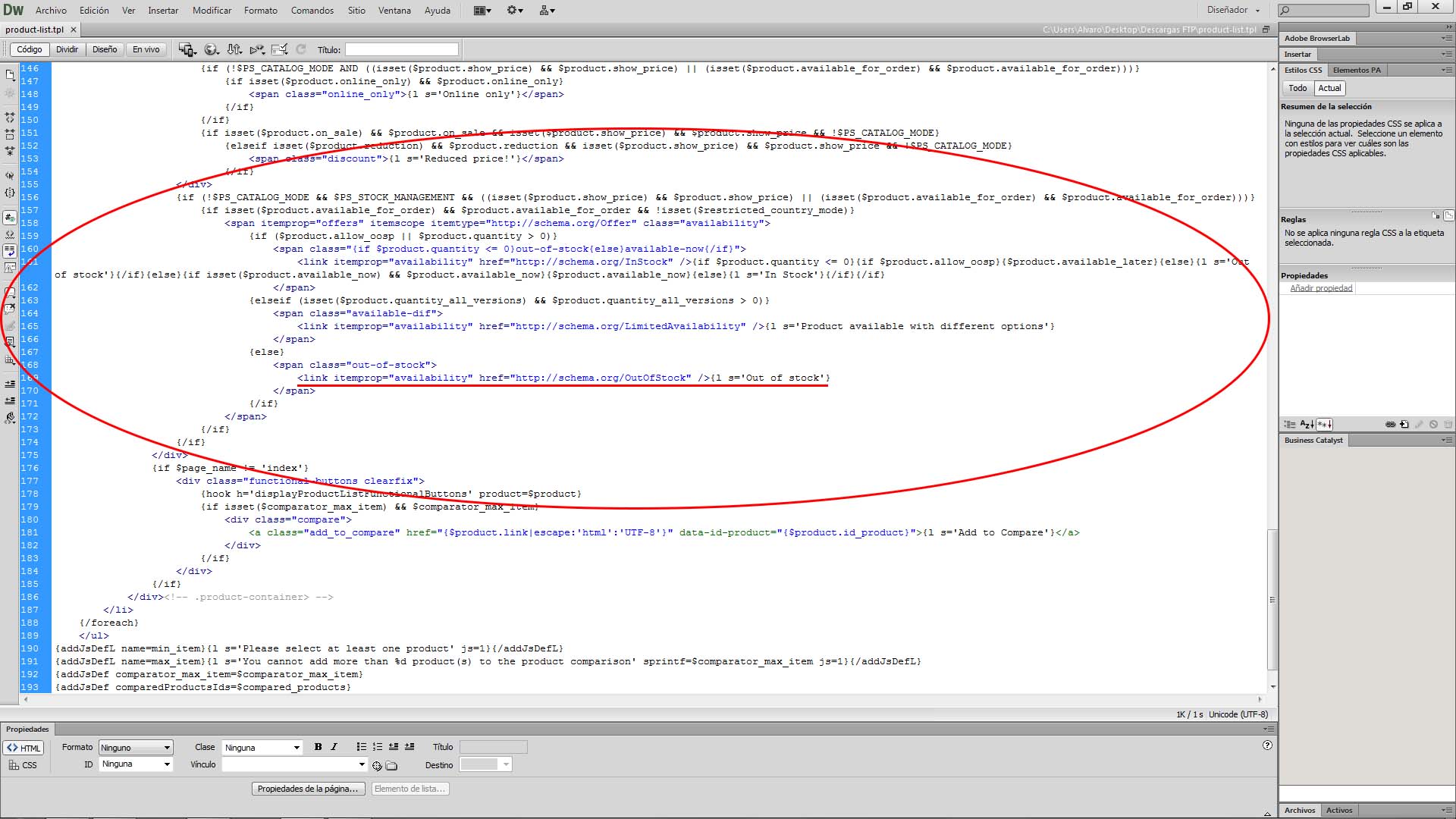Open the Clase dropdown
Screen dimensions: 1456x819
tap(262, 748)
